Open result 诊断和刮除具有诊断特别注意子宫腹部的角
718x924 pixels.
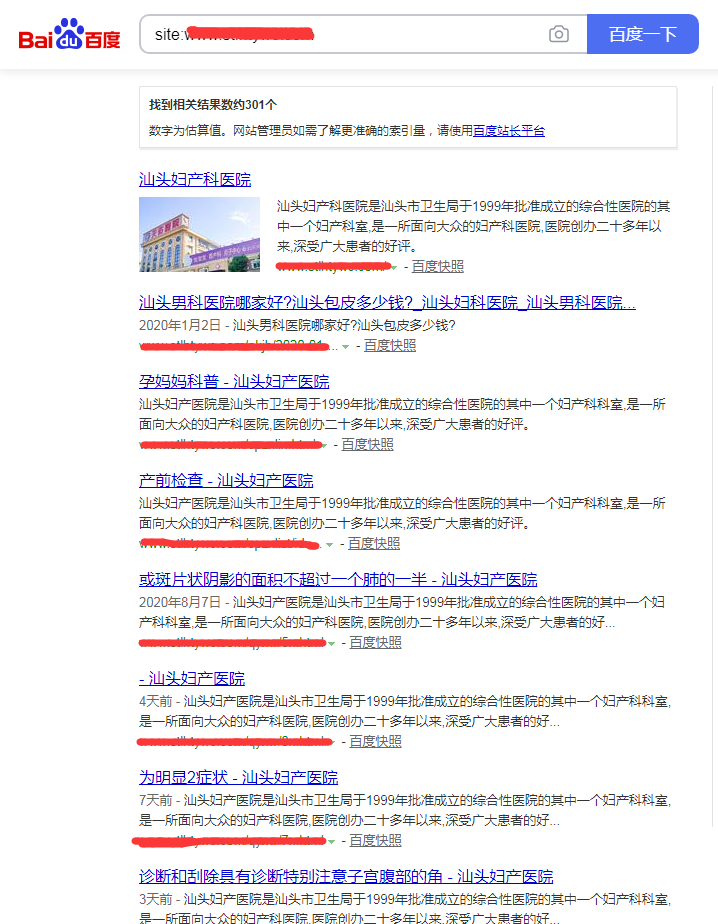(x=346, y=877)
